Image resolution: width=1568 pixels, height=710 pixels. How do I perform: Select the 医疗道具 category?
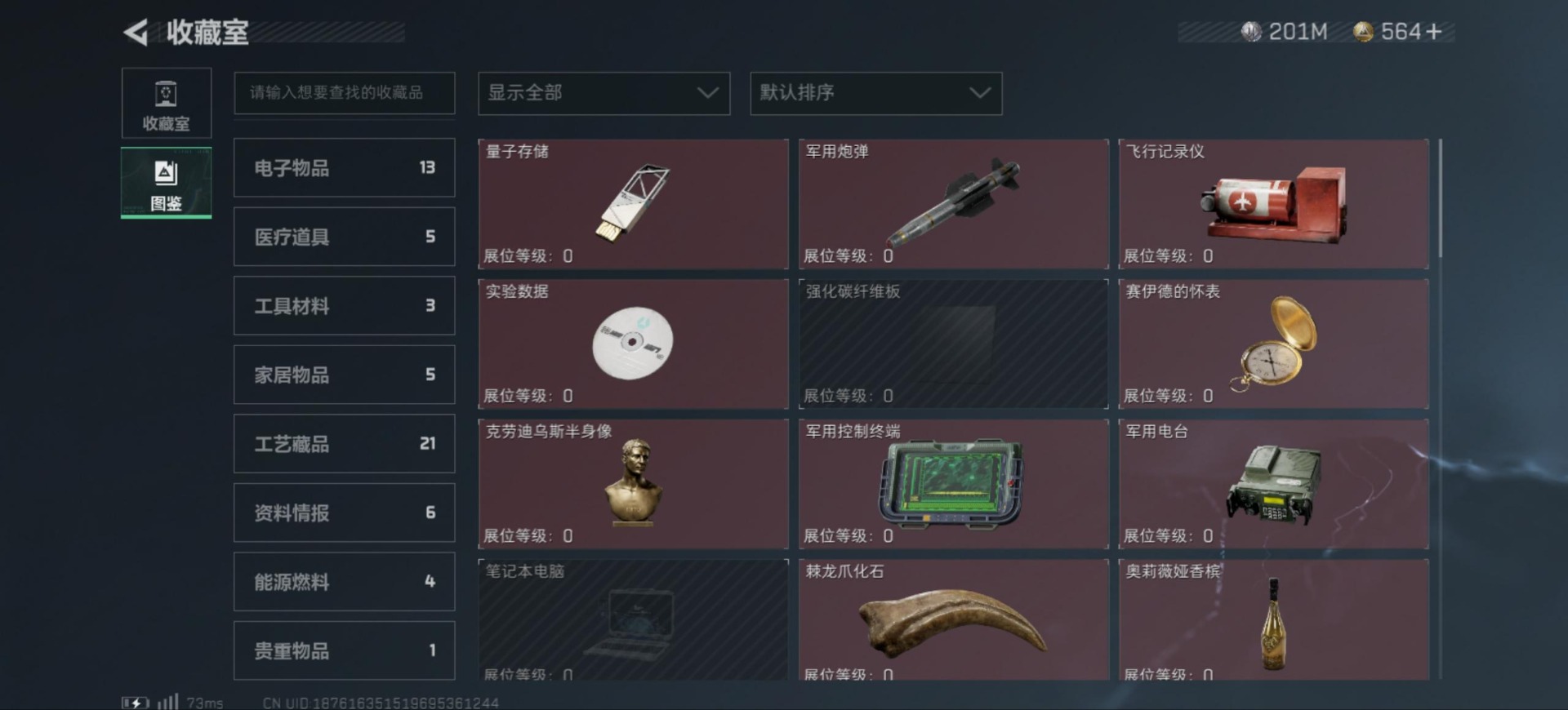click(x=344, y=237)
